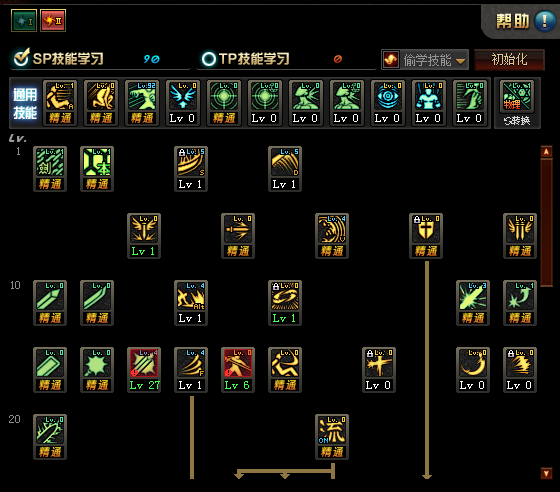Switch to skill preset tab II

[x=53, y=21]
